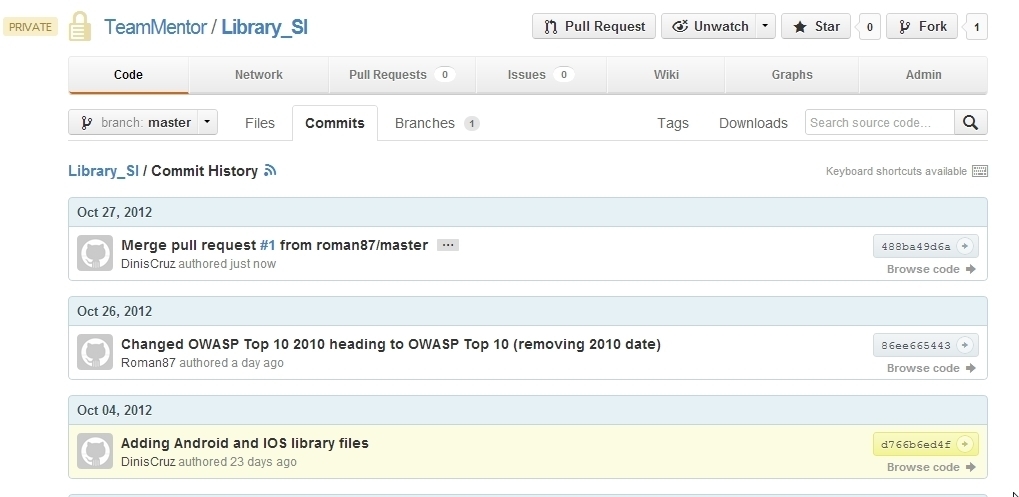
Task: Toggle Star on this repository
Action: tap(816, 27)
